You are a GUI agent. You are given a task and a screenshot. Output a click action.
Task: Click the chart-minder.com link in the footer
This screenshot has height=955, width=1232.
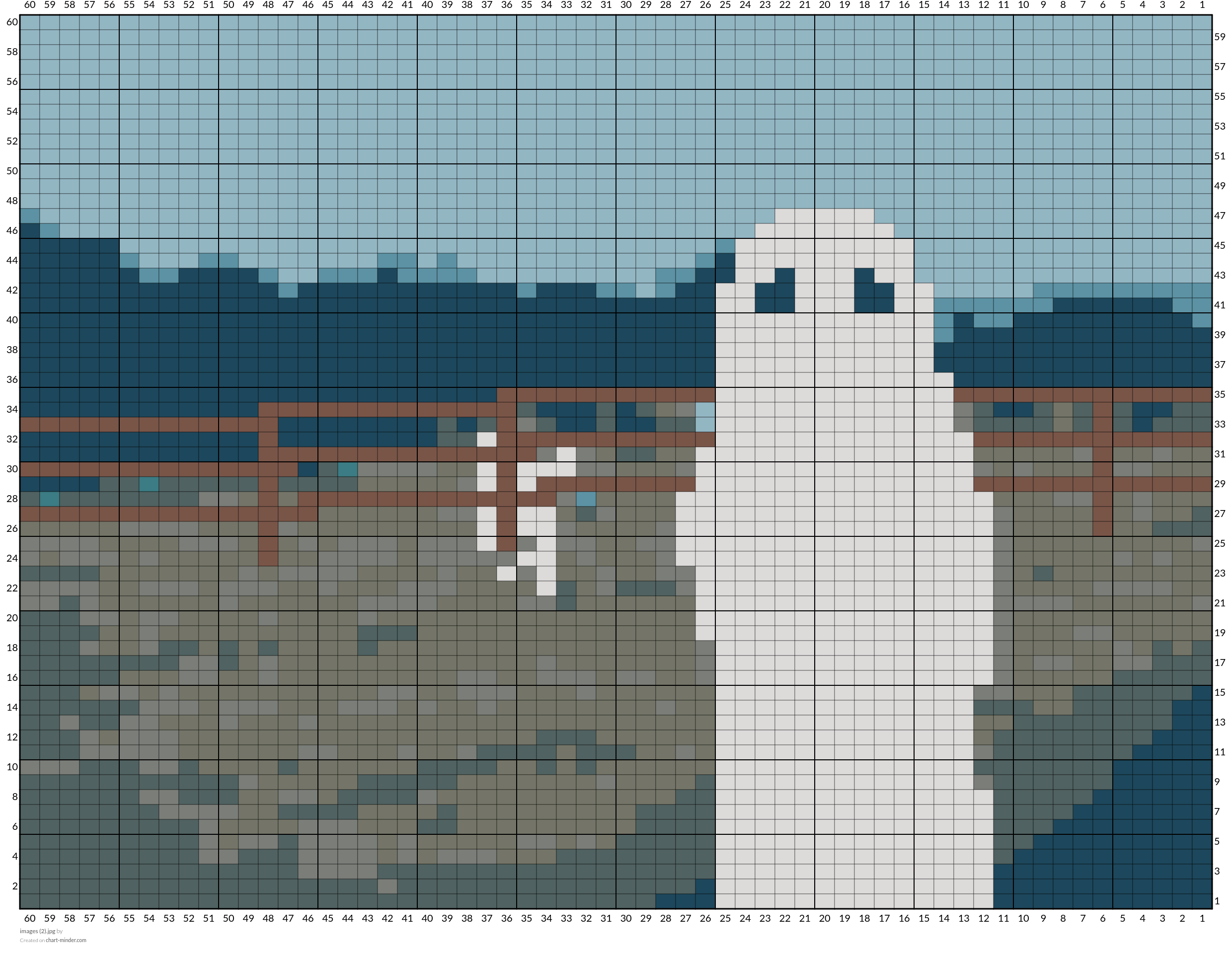coord(66,940)
